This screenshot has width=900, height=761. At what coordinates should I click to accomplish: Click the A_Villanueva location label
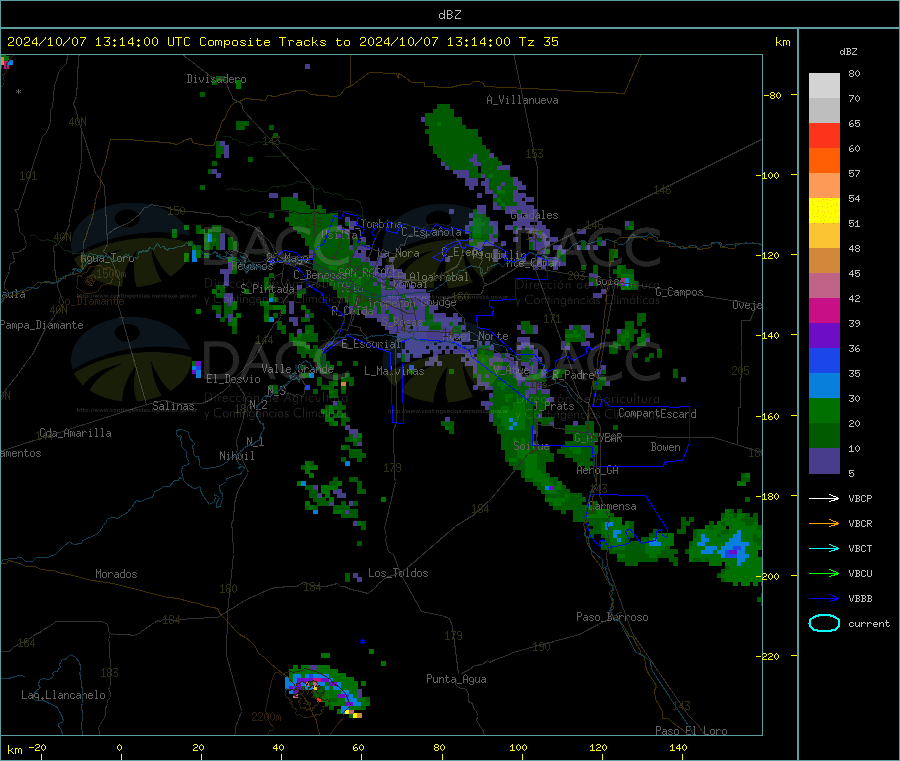[x=522, y=100]
